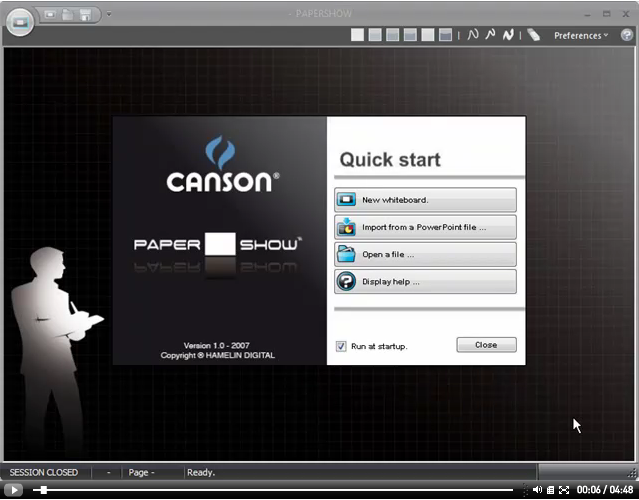Select the eraser tool in the toolbar
The width and height of the screenshot is (639, 500).
[533, 35]
